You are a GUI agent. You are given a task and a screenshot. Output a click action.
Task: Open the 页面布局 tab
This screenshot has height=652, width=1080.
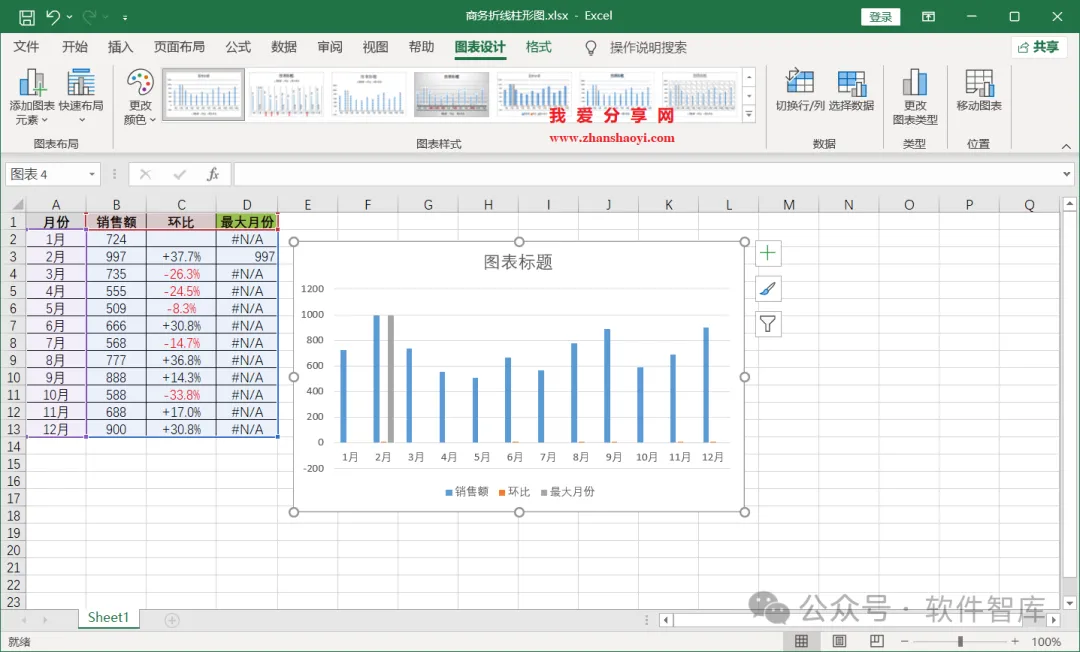179,47
